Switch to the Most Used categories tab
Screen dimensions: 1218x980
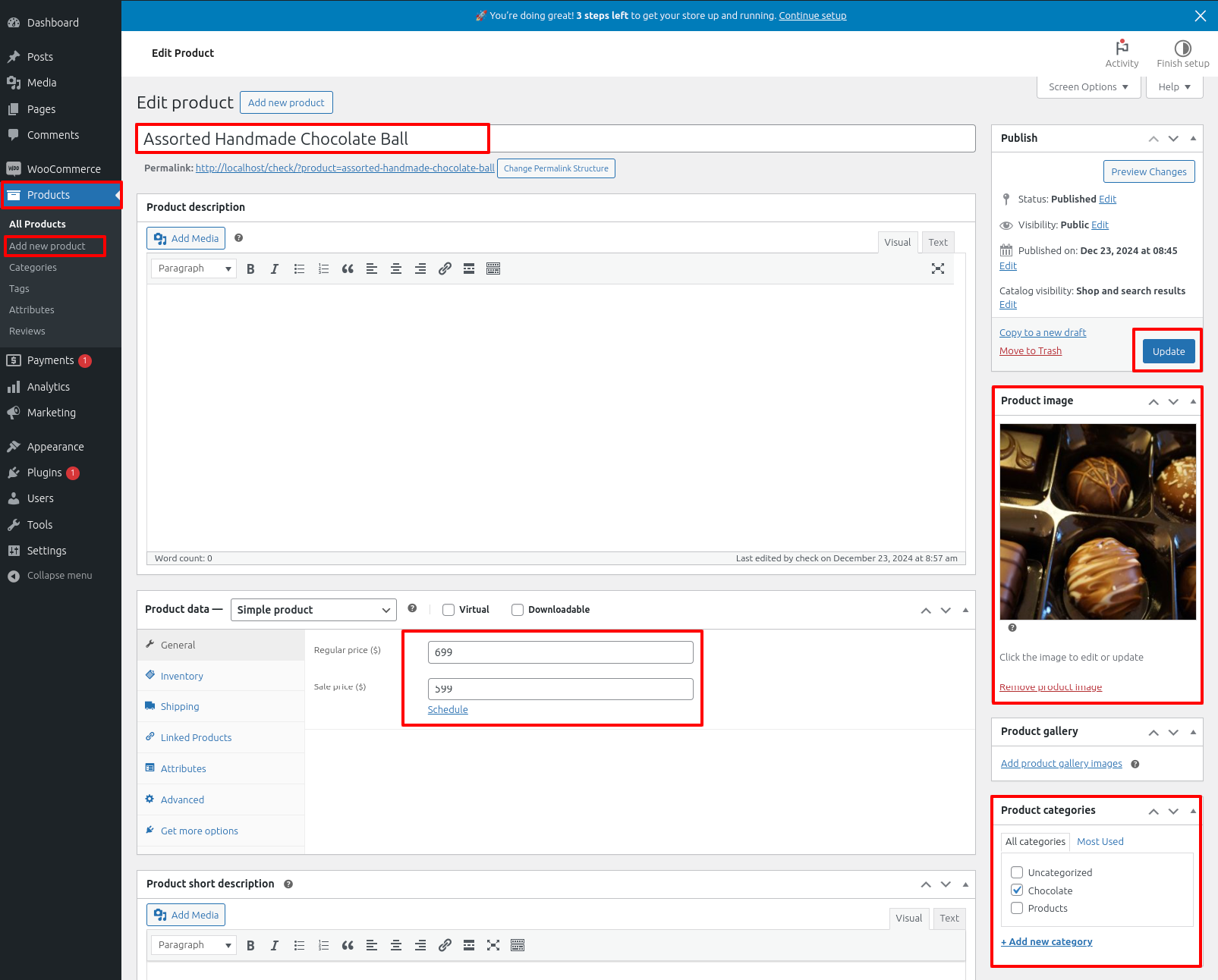click(1100, 841)
